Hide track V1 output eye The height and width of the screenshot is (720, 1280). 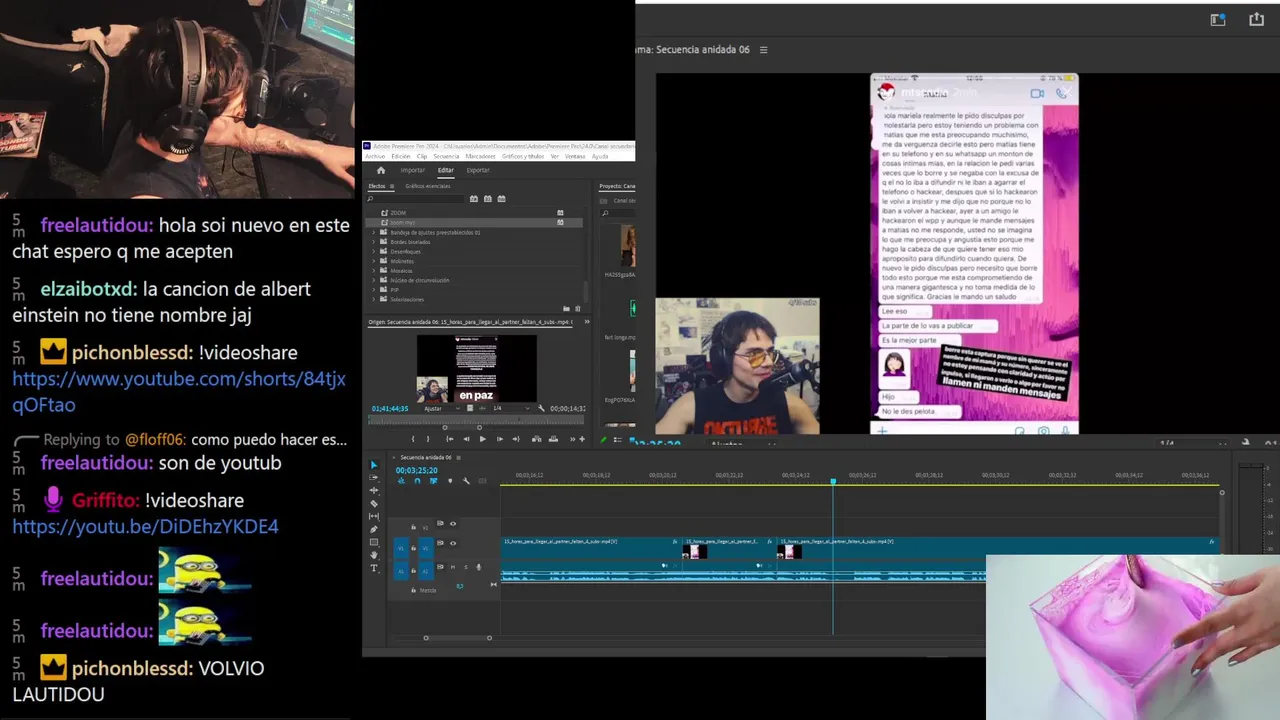point(453,543)
